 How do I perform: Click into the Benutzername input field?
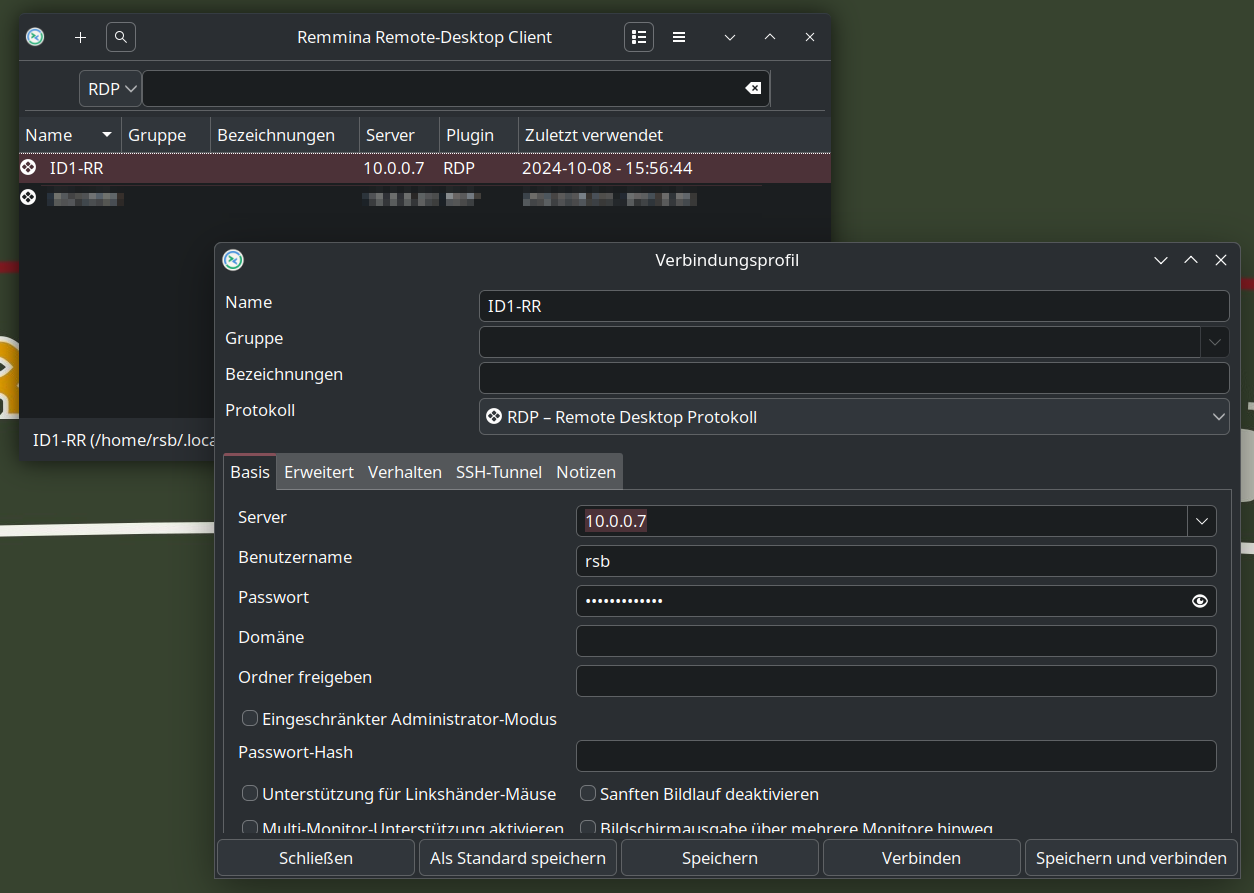point(895,561)
